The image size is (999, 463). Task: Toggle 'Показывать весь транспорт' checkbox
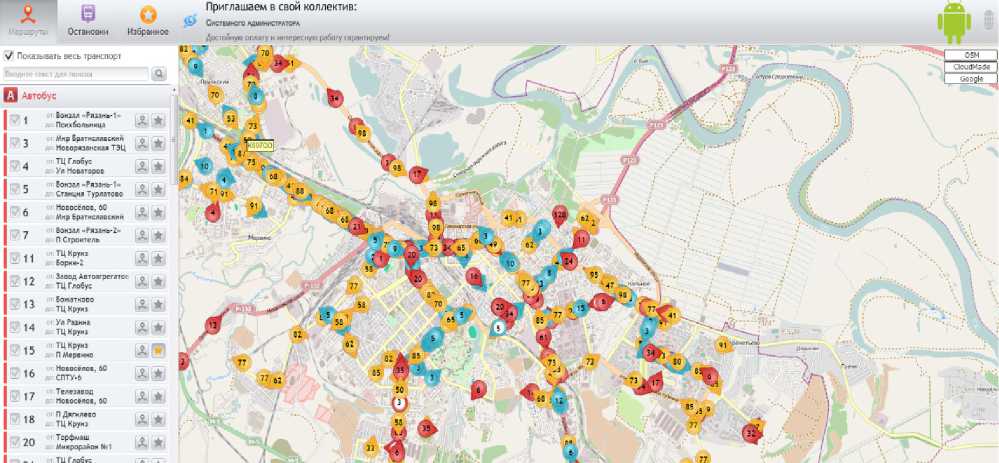(10, 56)
